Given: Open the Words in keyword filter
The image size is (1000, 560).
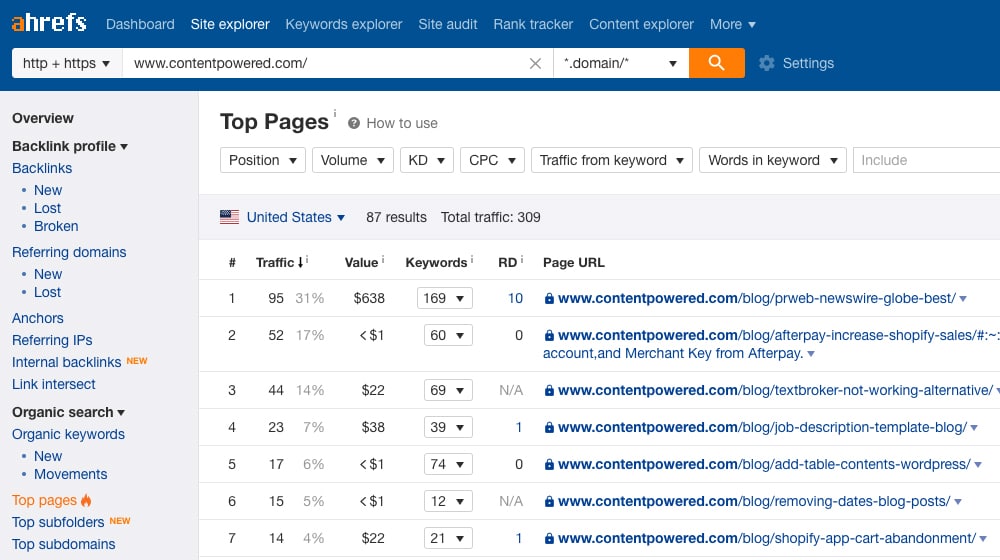Looking at the screenshot, I should [773, 160].
